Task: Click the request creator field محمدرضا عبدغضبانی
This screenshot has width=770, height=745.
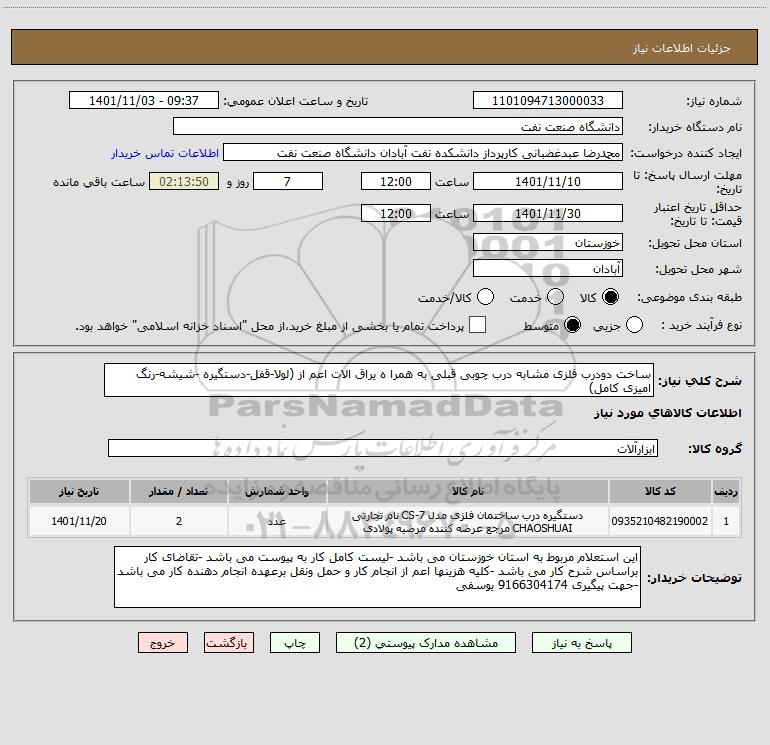Action: 423,153
